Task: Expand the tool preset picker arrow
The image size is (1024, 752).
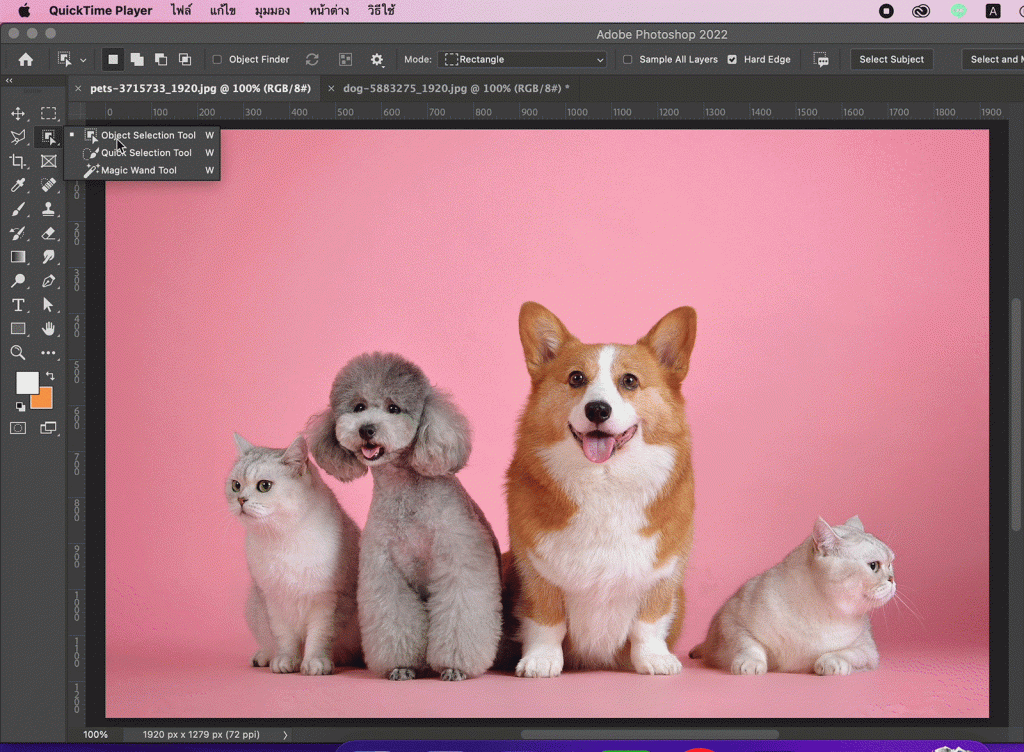Action: point(83,60)
